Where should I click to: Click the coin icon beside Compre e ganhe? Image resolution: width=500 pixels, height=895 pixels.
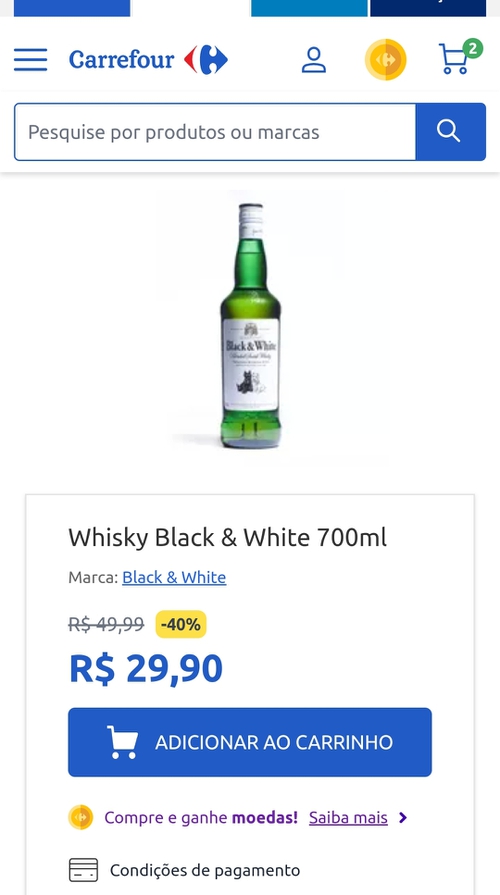coord(80,817)
